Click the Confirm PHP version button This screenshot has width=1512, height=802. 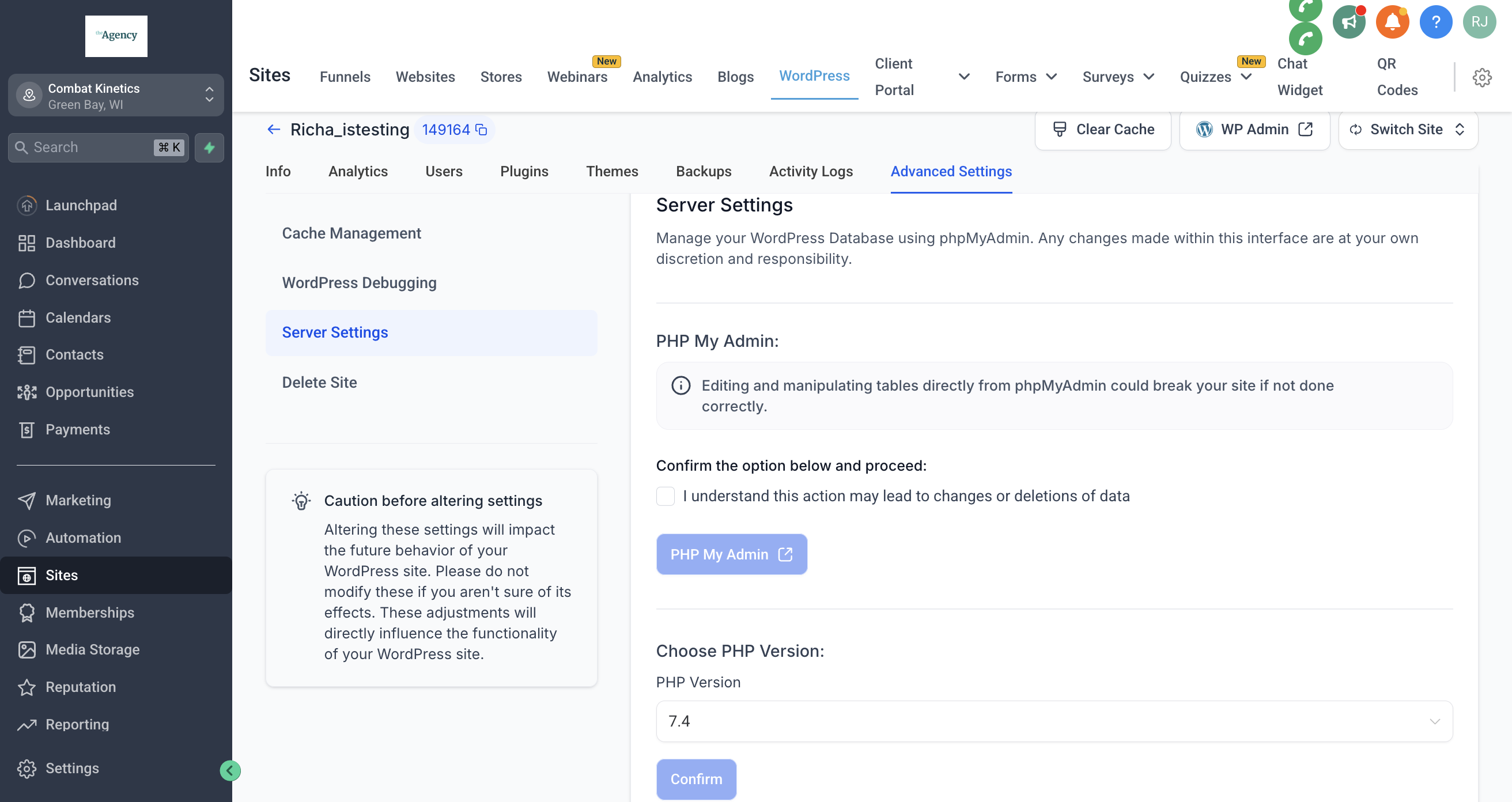[696, 778]
